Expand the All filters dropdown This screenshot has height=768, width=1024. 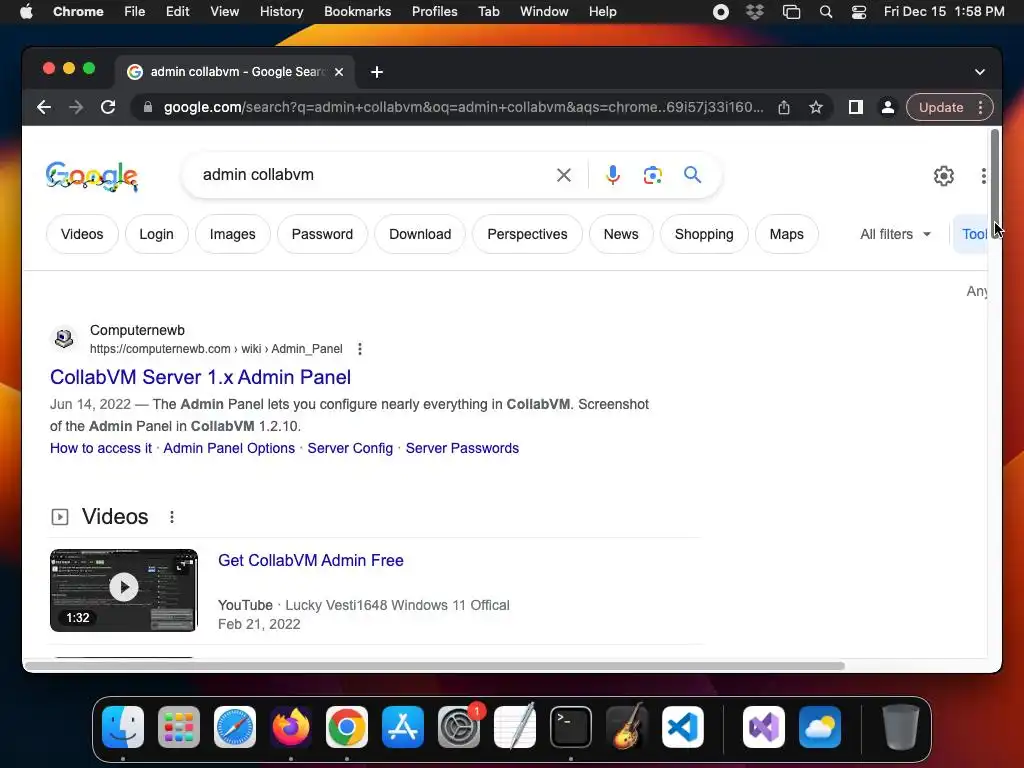coord(895,234)
